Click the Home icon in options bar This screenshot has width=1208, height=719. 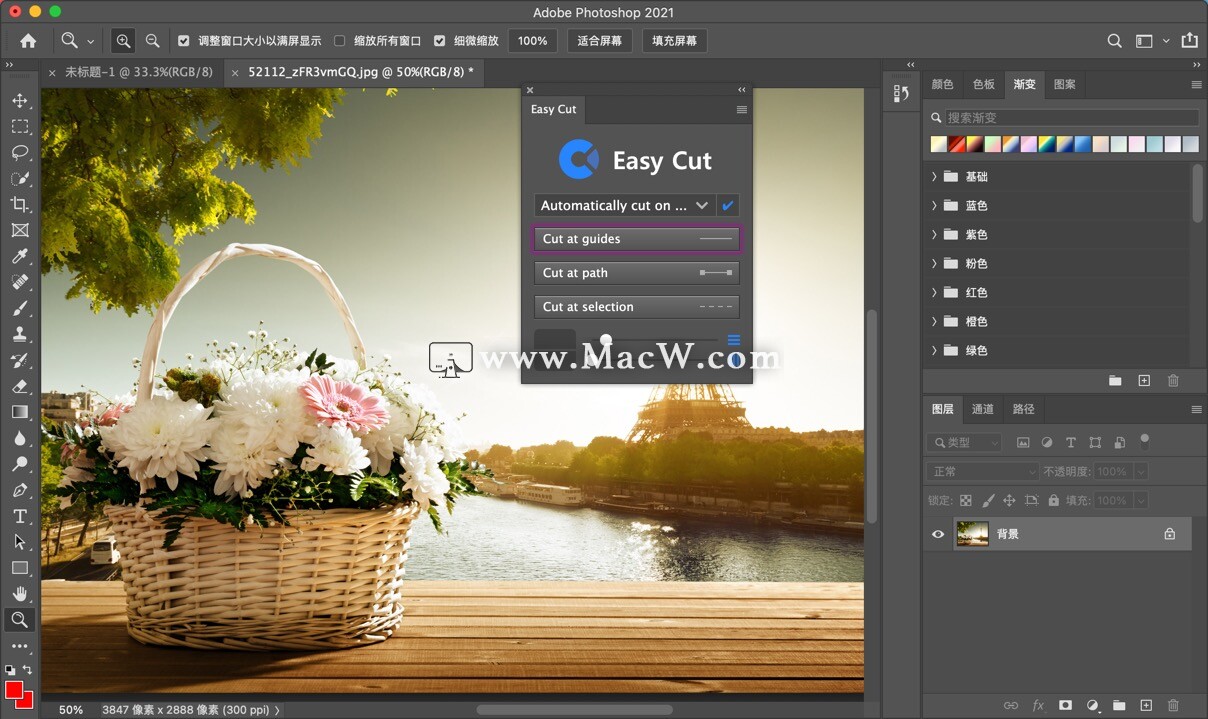(28, 41)
